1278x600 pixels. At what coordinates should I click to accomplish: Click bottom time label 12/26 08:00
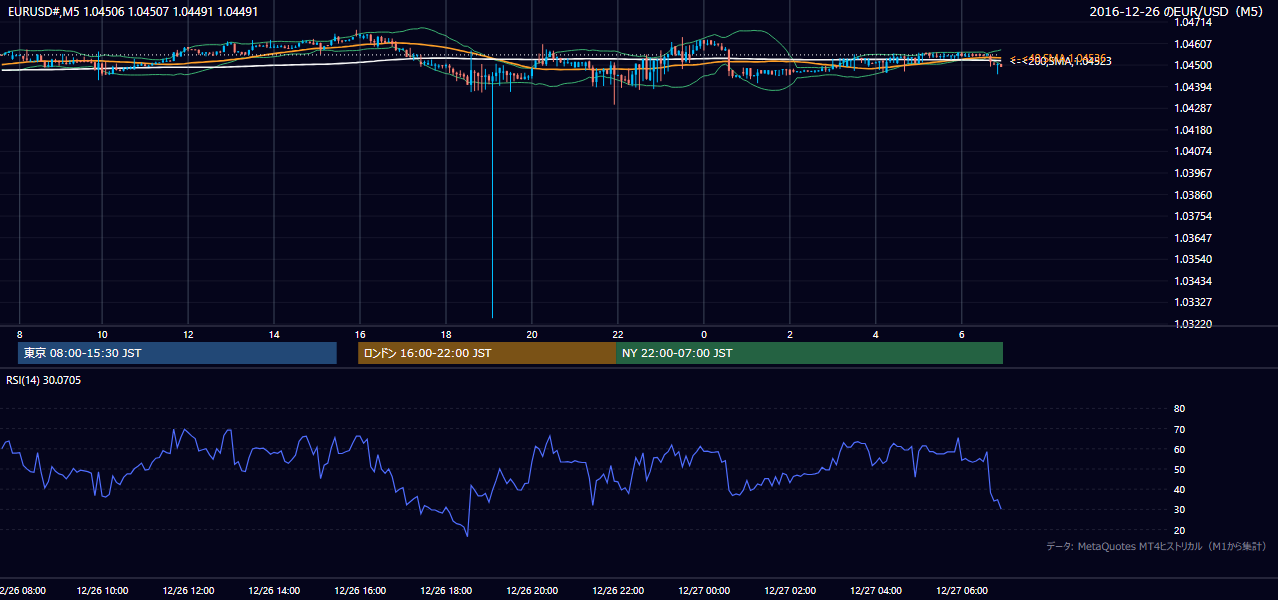(22, 591)
